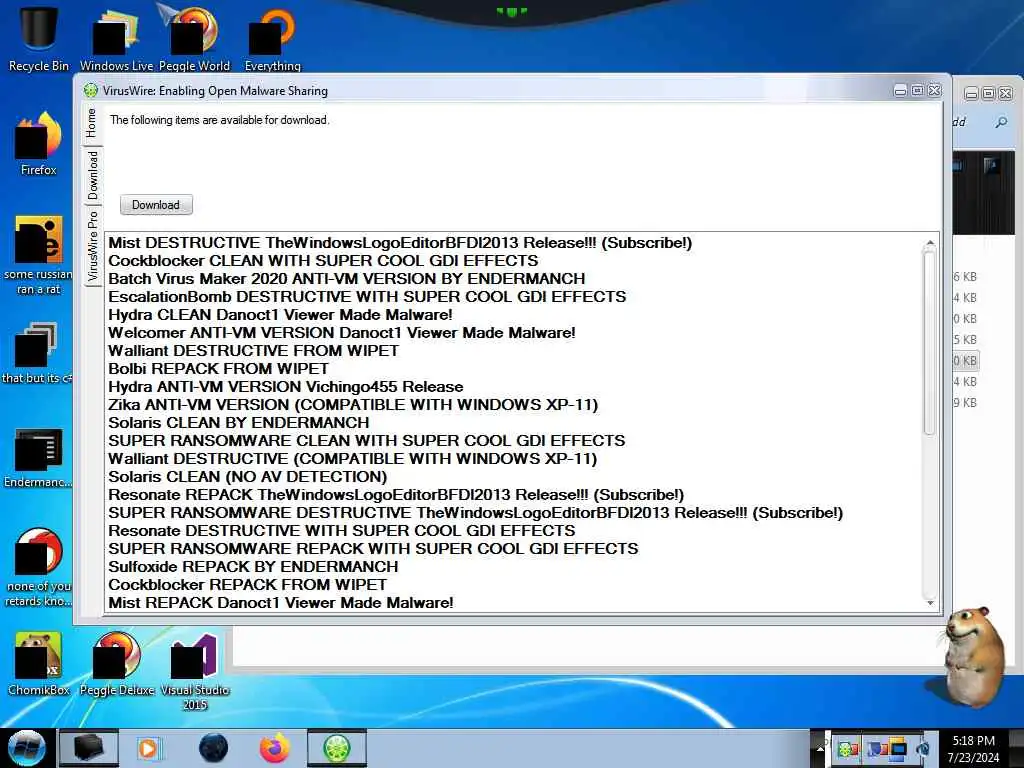Screen dimensions: 1024x768
Task: Launch the Peggle Deluxe desktop shortcut
Action: (116, 662)
